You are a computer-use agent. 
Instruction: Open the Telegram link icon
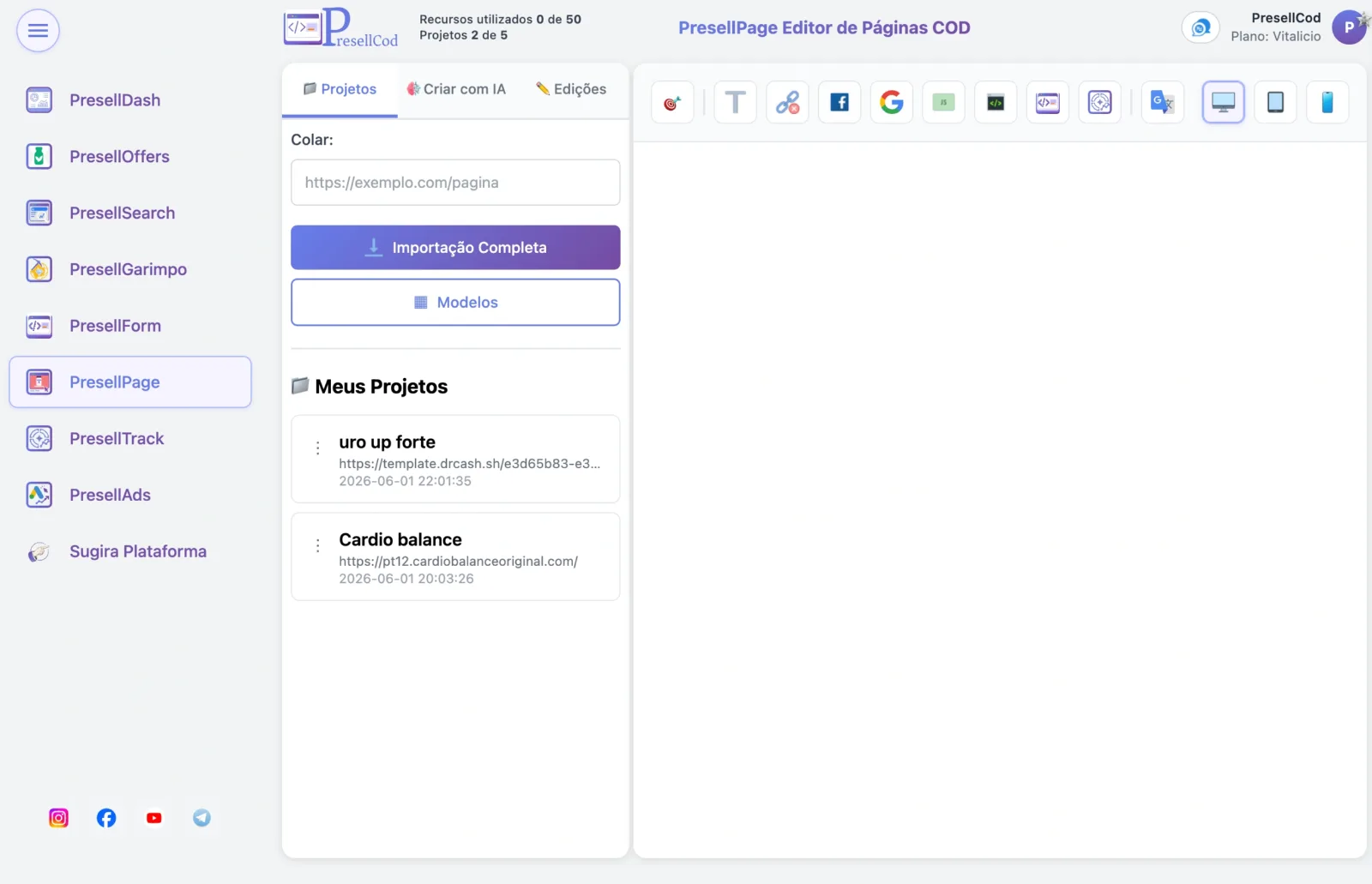(x=202, y=818)
